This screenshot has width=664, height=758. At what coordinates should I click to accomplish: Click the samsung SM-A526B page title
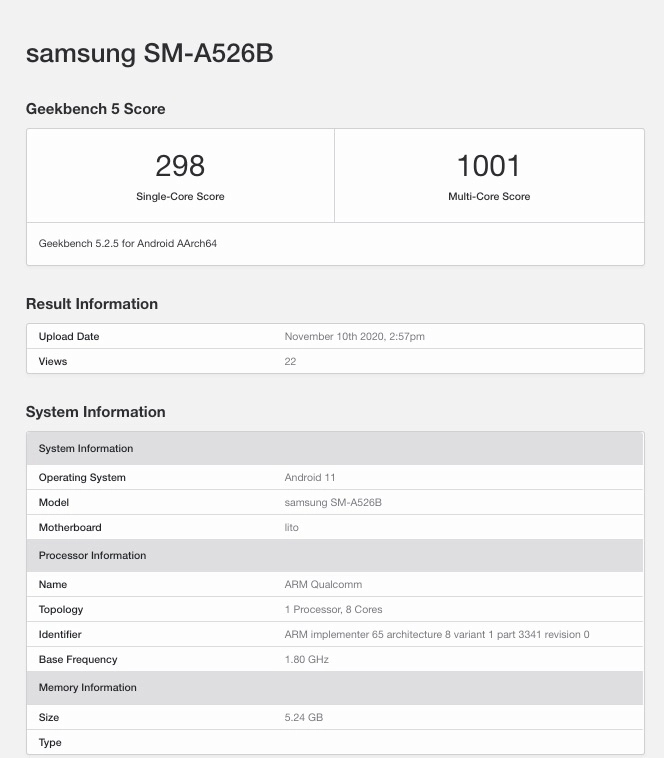point(149,53)
